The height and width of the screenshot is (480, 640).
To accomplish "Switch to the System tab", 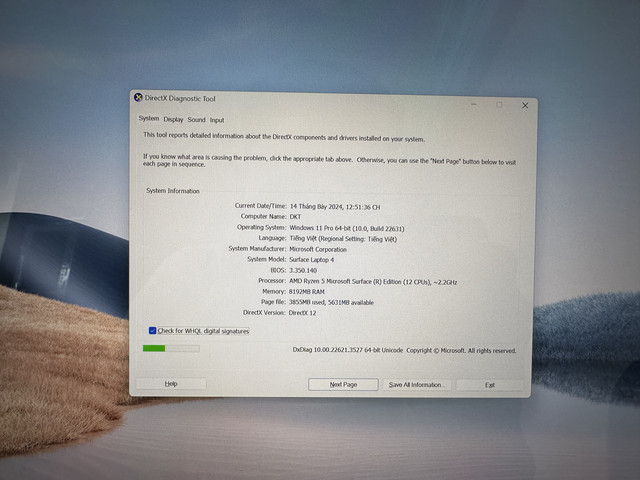I will (x=149, y=118).
